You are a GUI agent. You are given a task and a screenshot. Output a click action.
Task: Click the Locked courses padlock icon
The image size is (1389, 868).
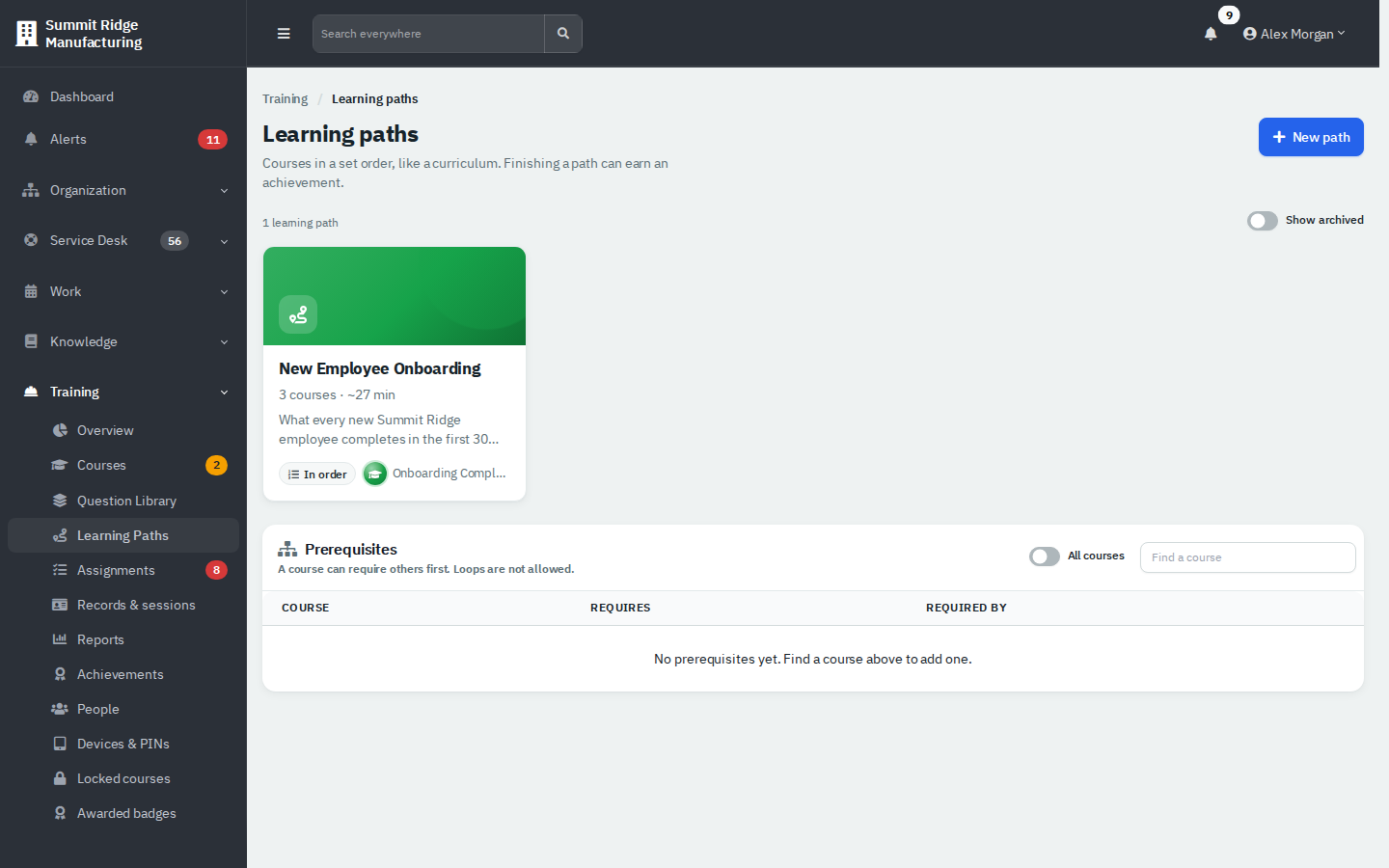pyautogui.click(x=60, y=778)
